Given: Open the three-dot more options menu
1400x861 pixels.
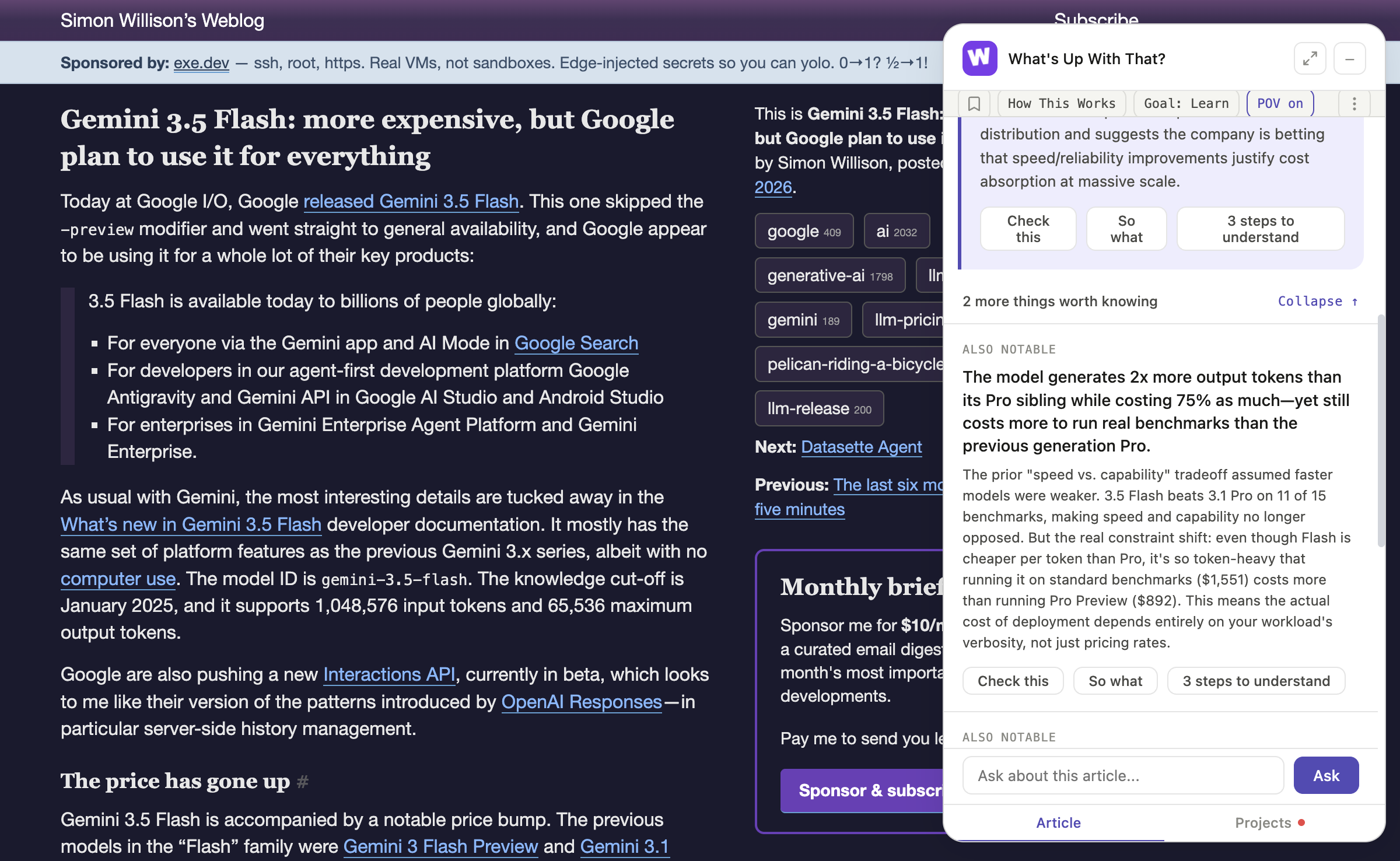Looking at the screenshot, I should 1354,104.
